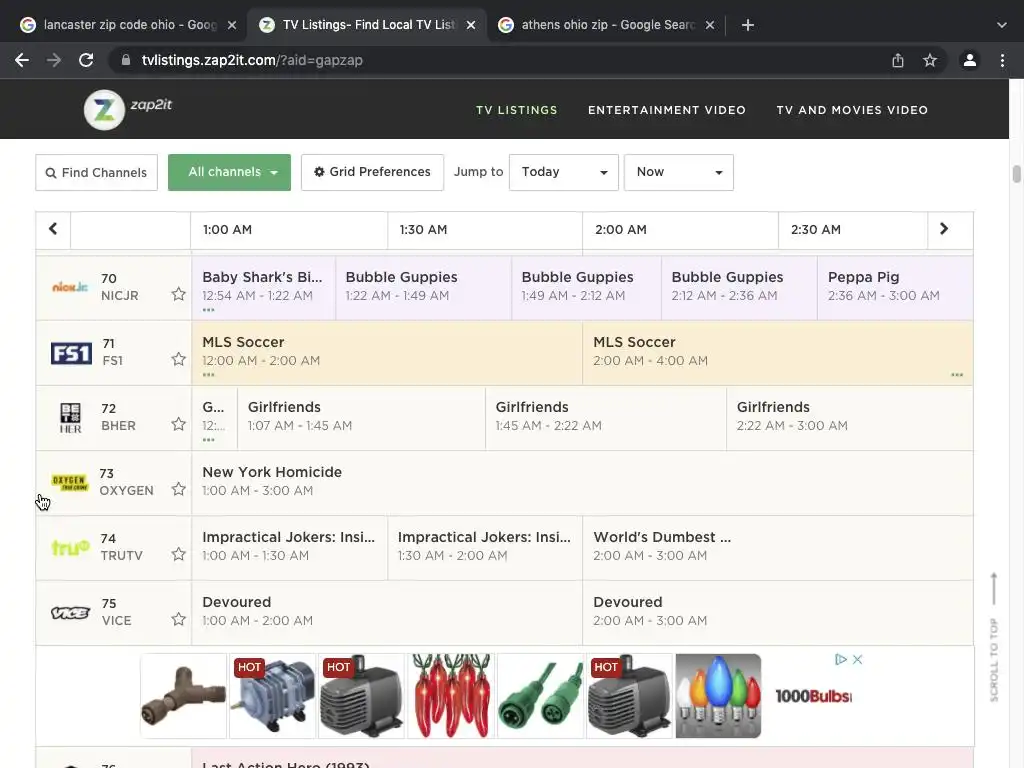Close the 1000Bulbs advertisement
Viewport: 1024px width, 768px height.
857,660
